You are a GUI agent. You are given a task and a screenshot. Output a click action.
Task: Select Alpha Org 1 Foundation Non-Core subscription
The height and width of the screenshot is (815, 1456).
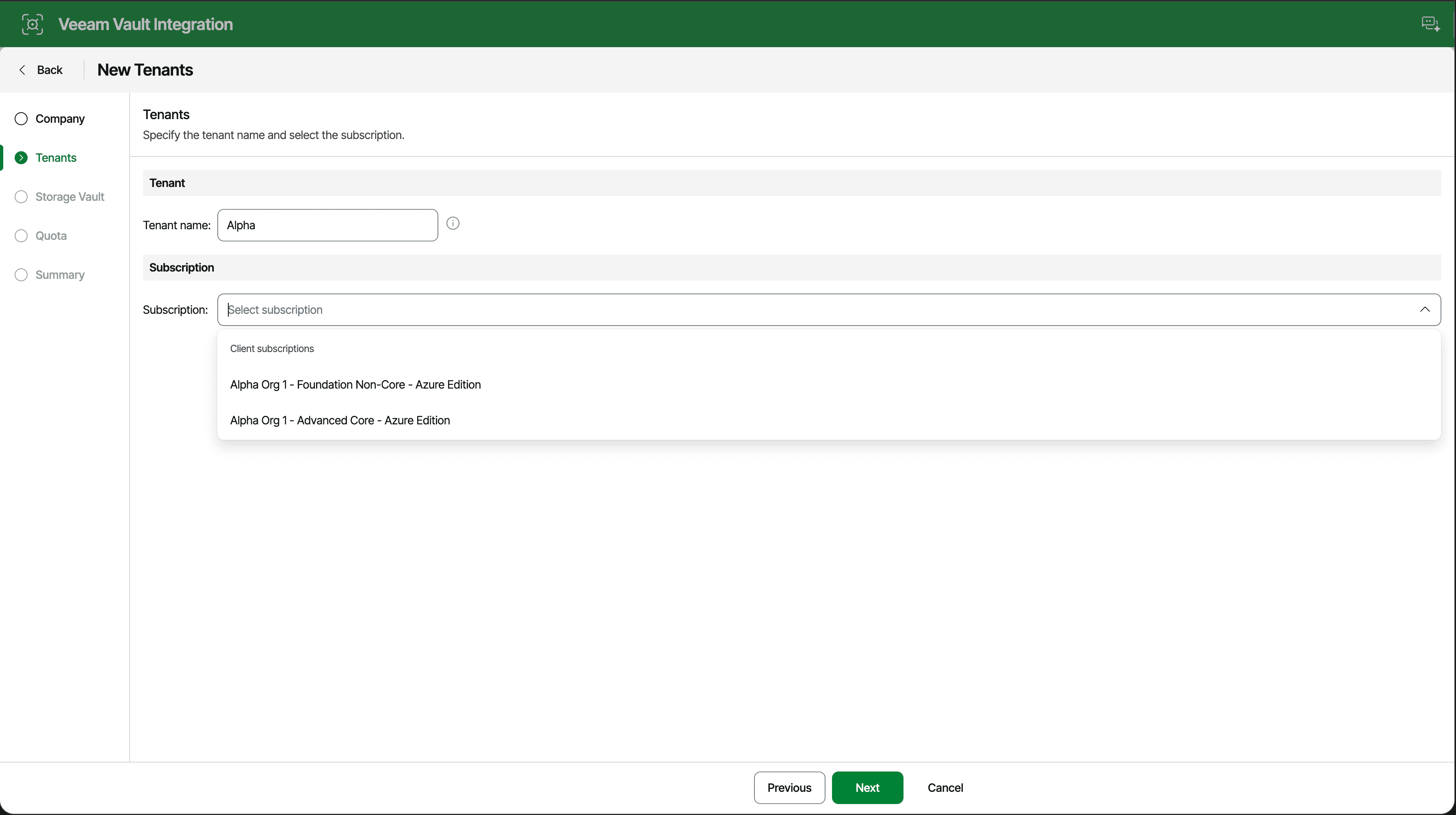(829, 385)
